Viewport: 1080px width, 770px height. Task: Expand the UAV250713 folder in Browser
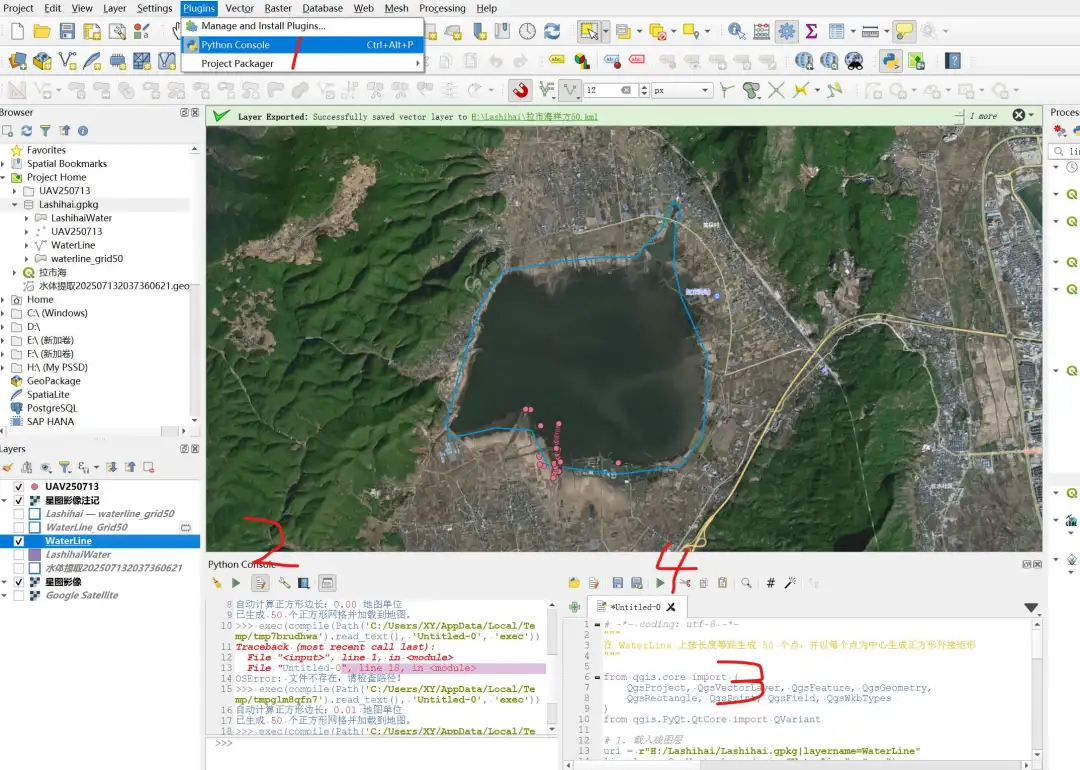pyautogui.click(x=14, y=191)
